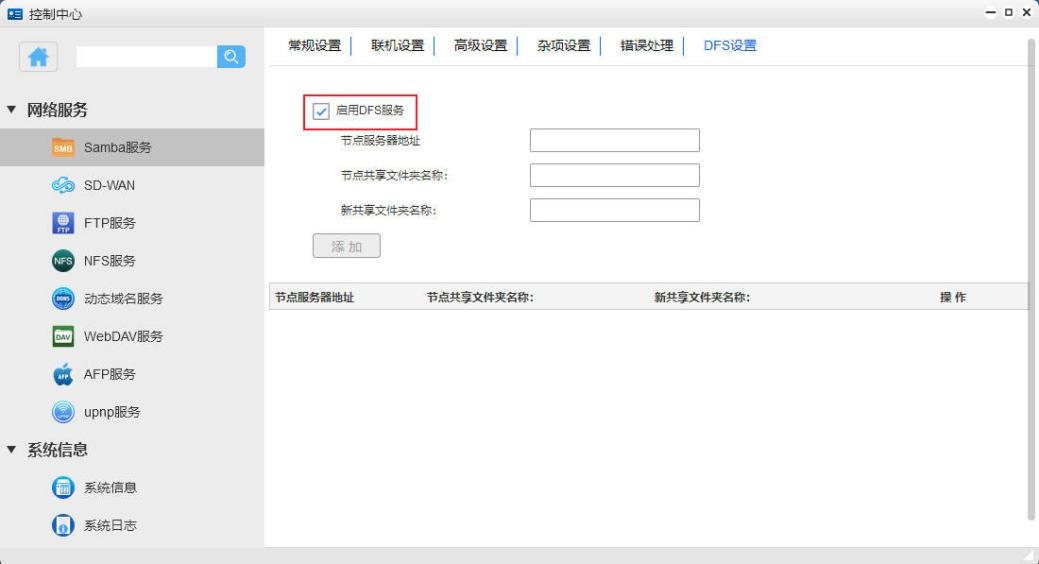The height and width of the screenshot is (564, 1039).
Task: Click the green NFS service icon
Action: coord(63,261)
